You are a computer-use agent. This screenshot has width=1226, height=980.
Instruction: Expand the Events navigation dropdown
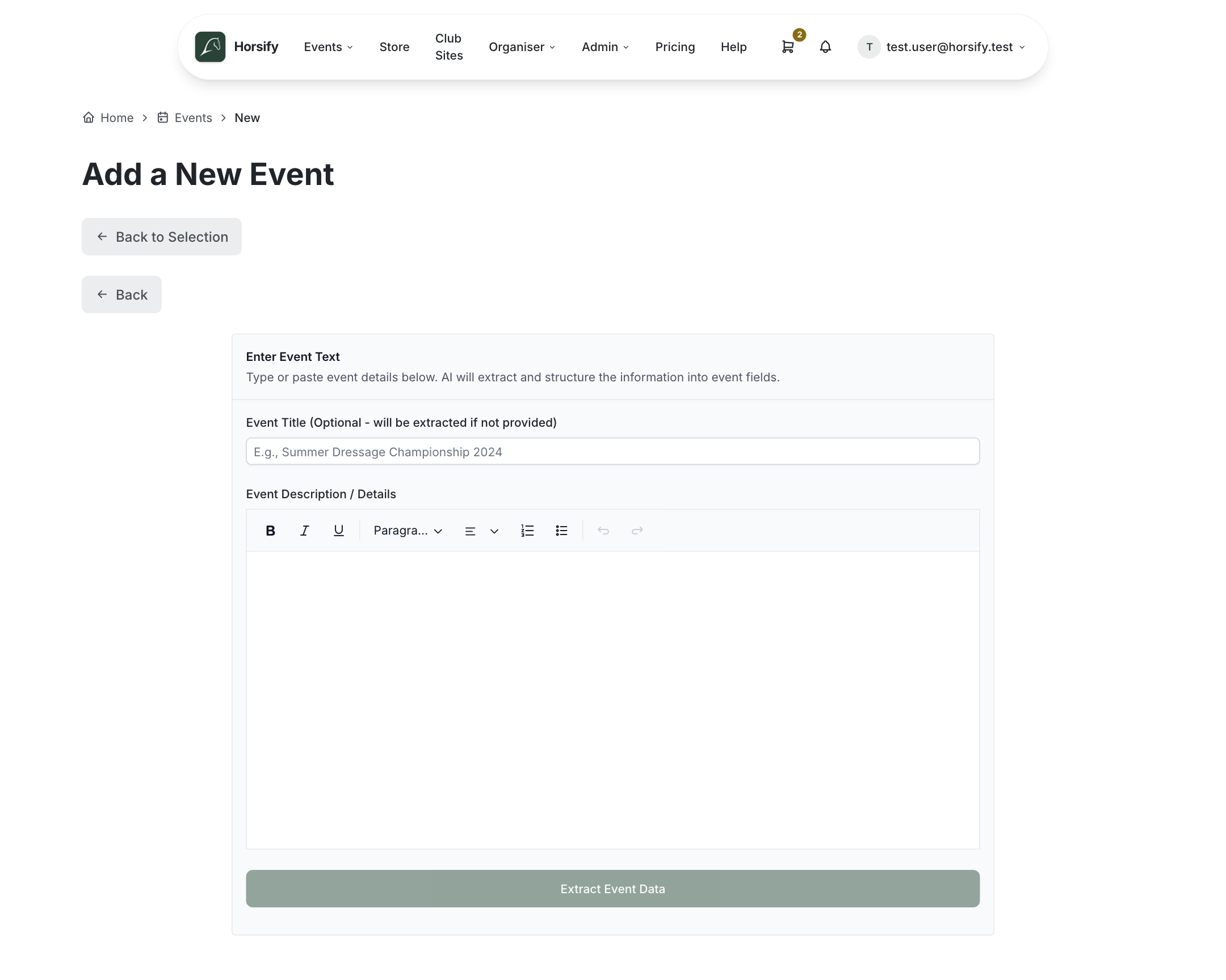(329, 47)
